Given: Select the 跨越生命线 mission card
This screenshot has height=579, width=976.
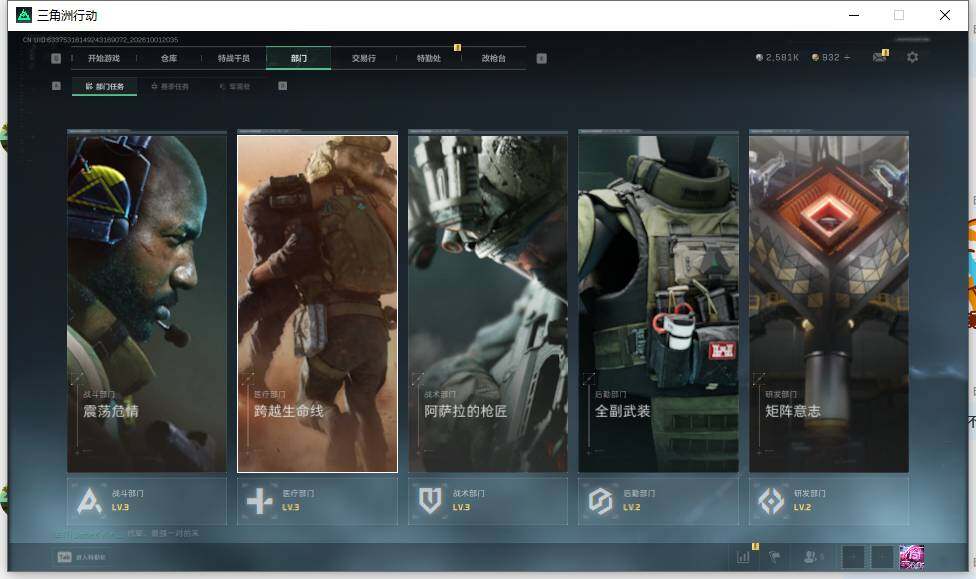Looking at the screenshot, I should tap(317, 303).
